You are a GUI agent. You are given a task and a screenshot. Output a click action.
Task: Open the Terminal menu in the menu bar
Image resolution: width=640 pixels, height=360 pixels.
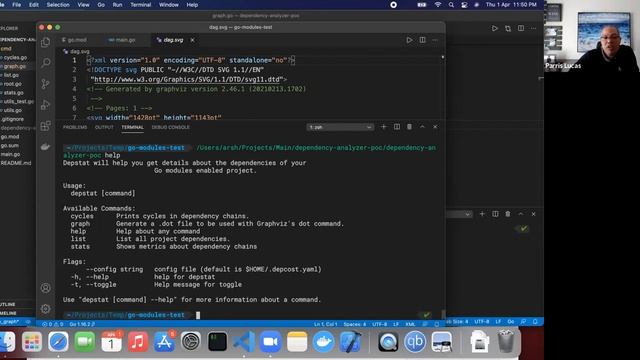(141, 5)
